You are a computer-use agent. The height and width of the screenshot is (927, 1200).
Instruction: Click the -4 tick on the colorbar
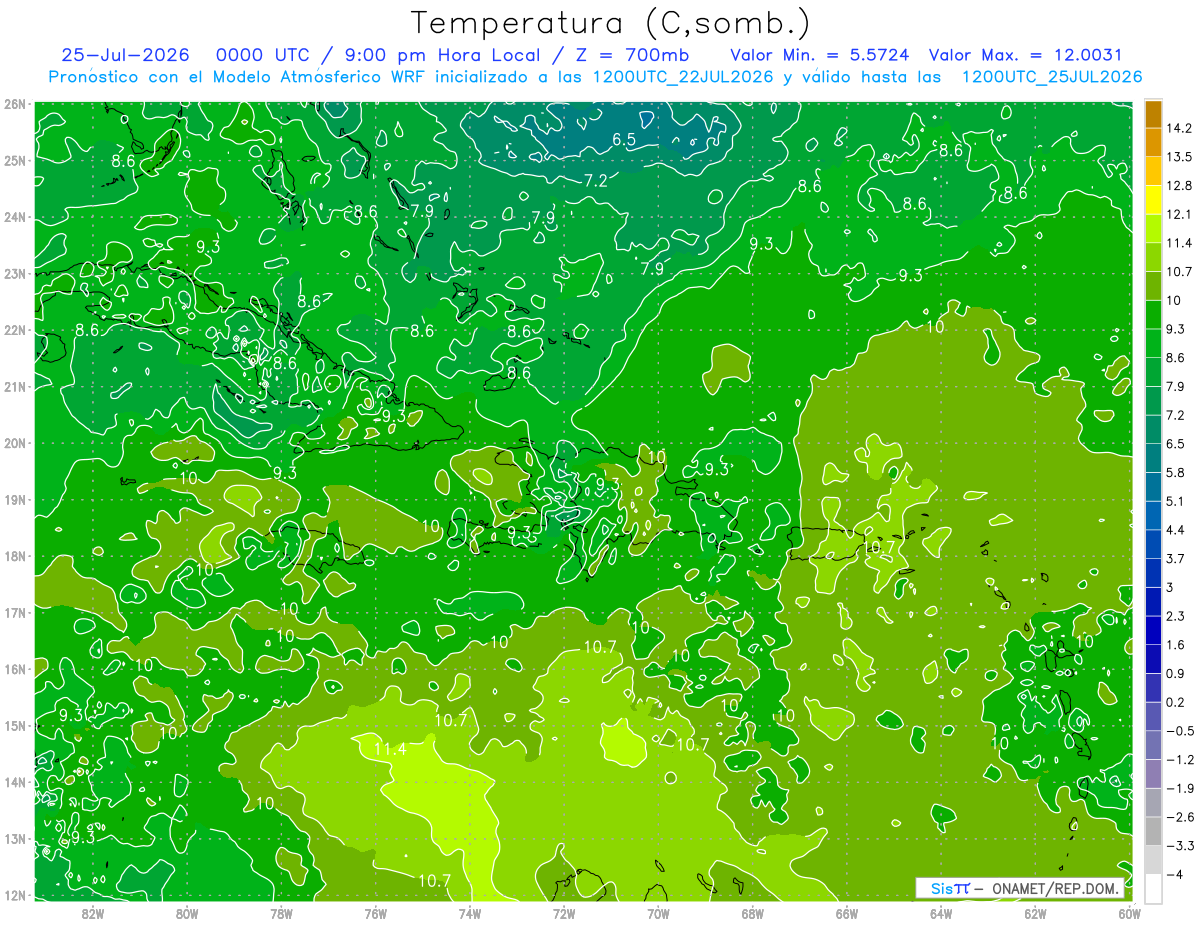(1174, 874)
